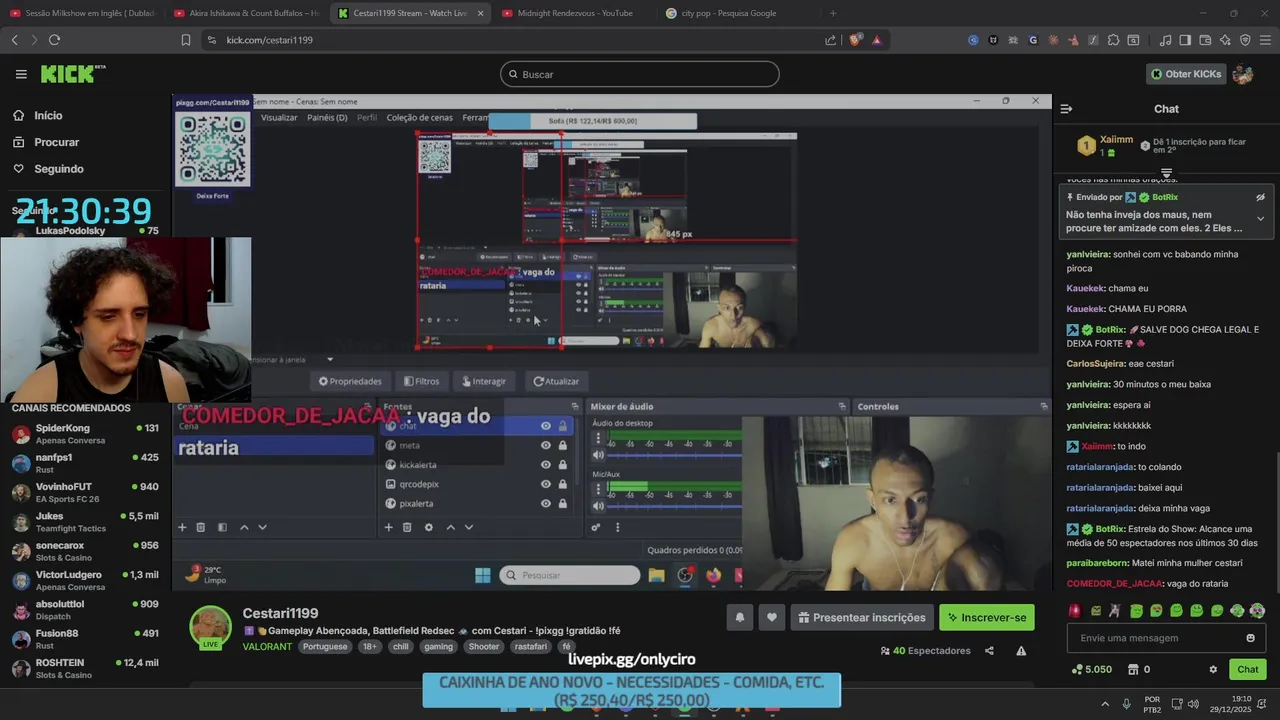Move source down arrow in Fontes panel
This screenshot has height=720, width=1280.
click(469, 527)
